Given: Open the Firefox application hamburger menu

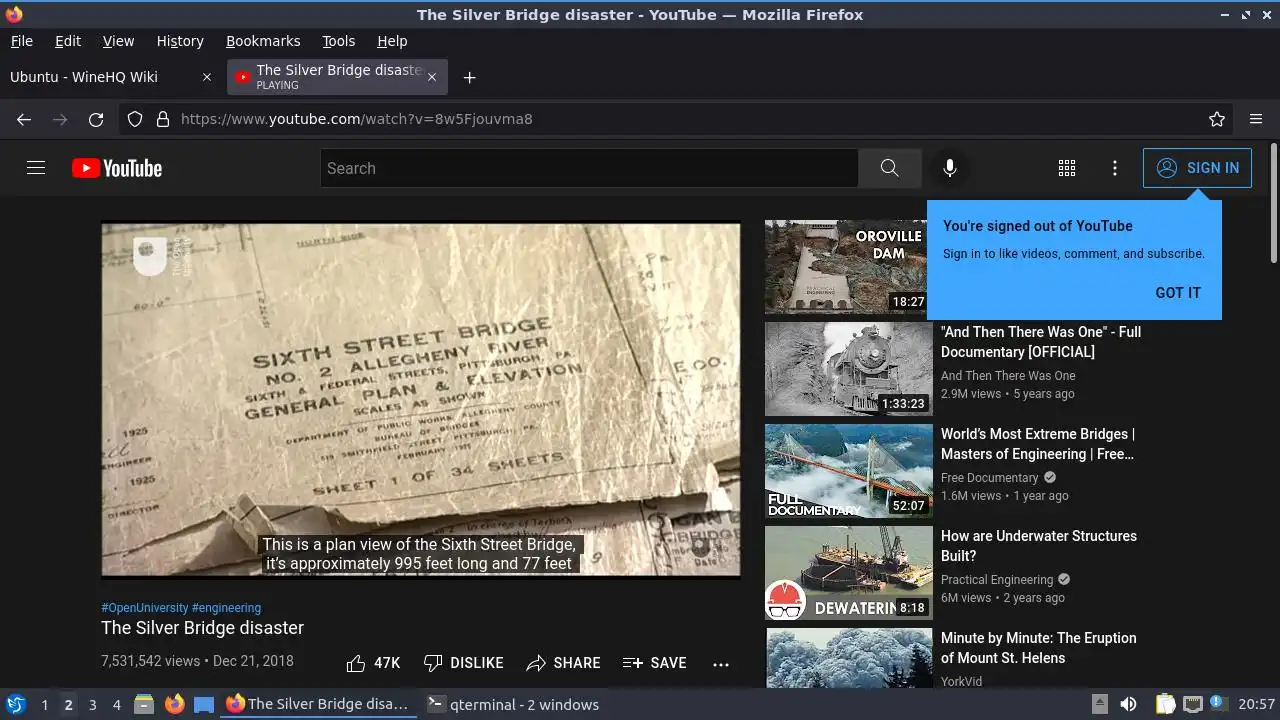Looking at the screenshot, I should click(1256, 119).
